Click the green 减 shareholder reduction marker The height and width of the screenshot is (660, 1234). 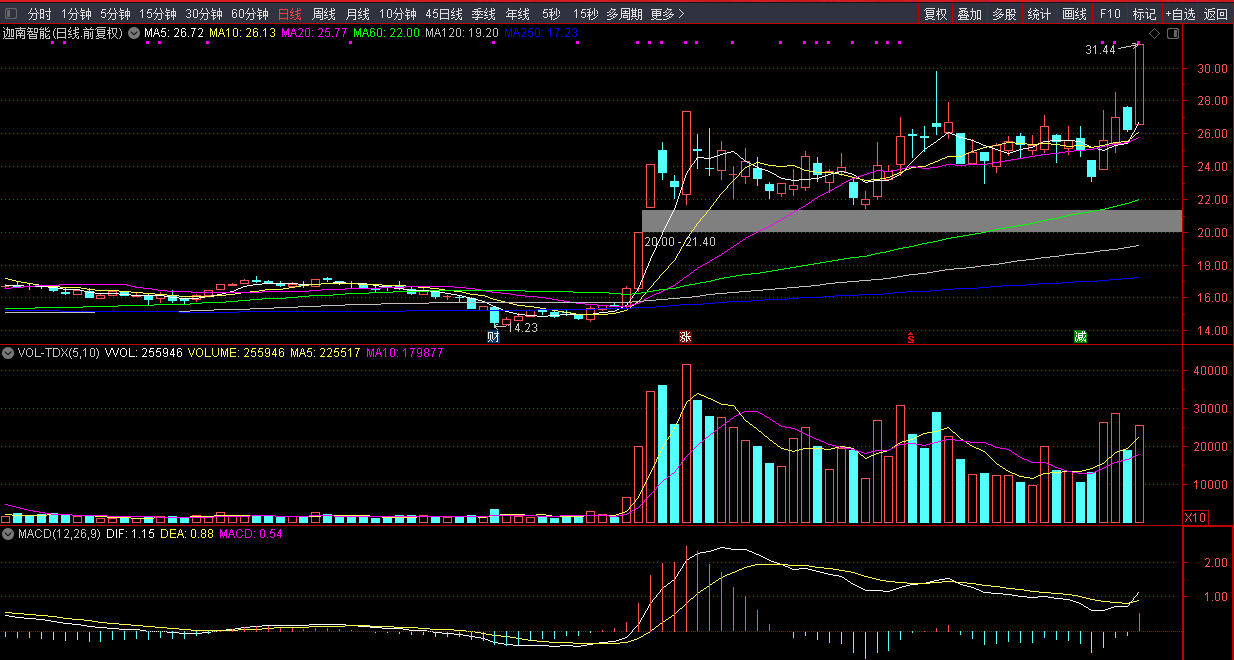tap(1080, 337)
